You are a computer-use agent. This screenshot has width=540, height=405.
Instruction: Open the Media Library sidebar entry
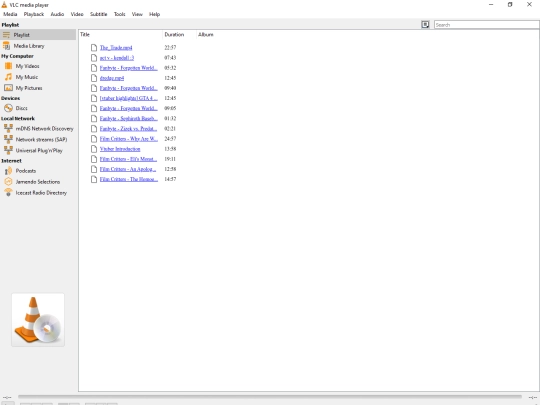[38, 46]
